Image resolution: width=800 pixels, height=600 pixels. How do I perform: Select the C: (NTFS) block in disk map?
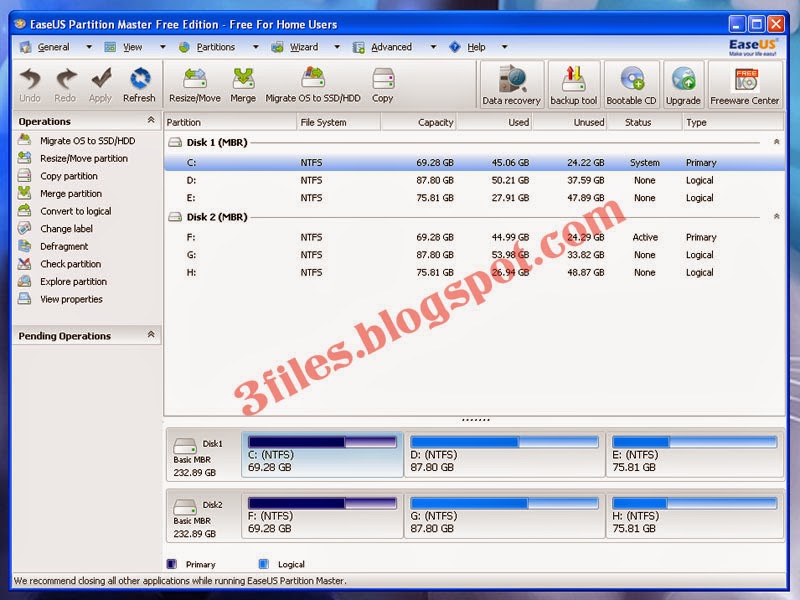point(322,455)
